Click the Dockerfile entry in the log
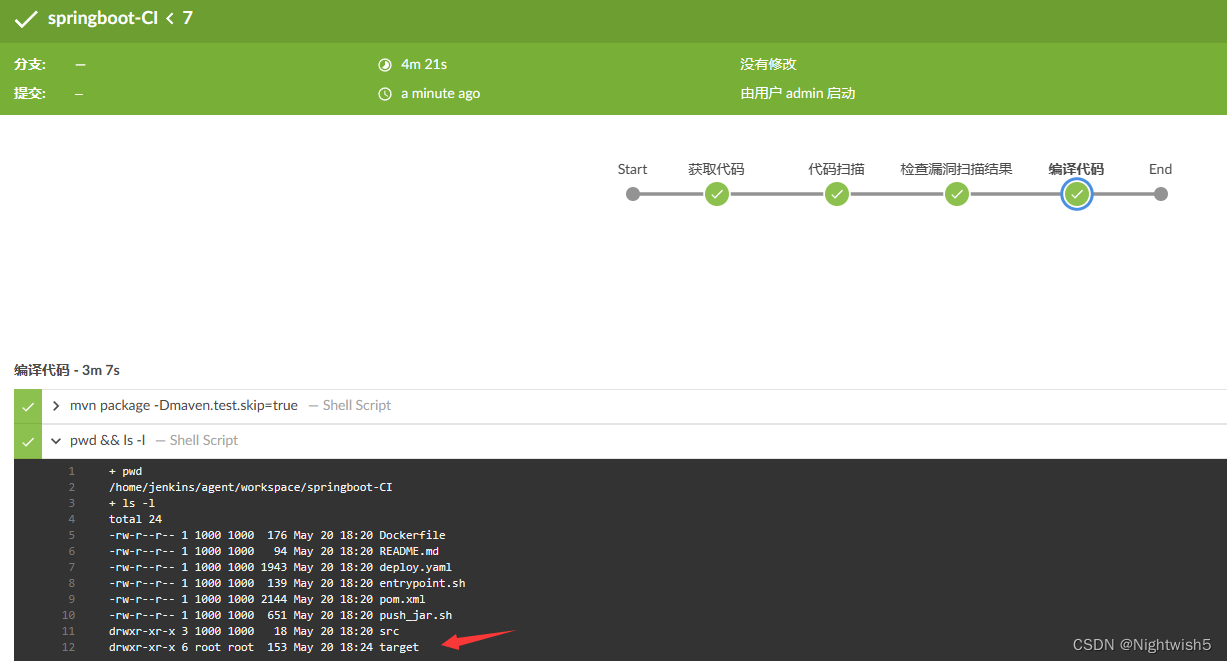The image size is (1227, 664). point(412,535)
